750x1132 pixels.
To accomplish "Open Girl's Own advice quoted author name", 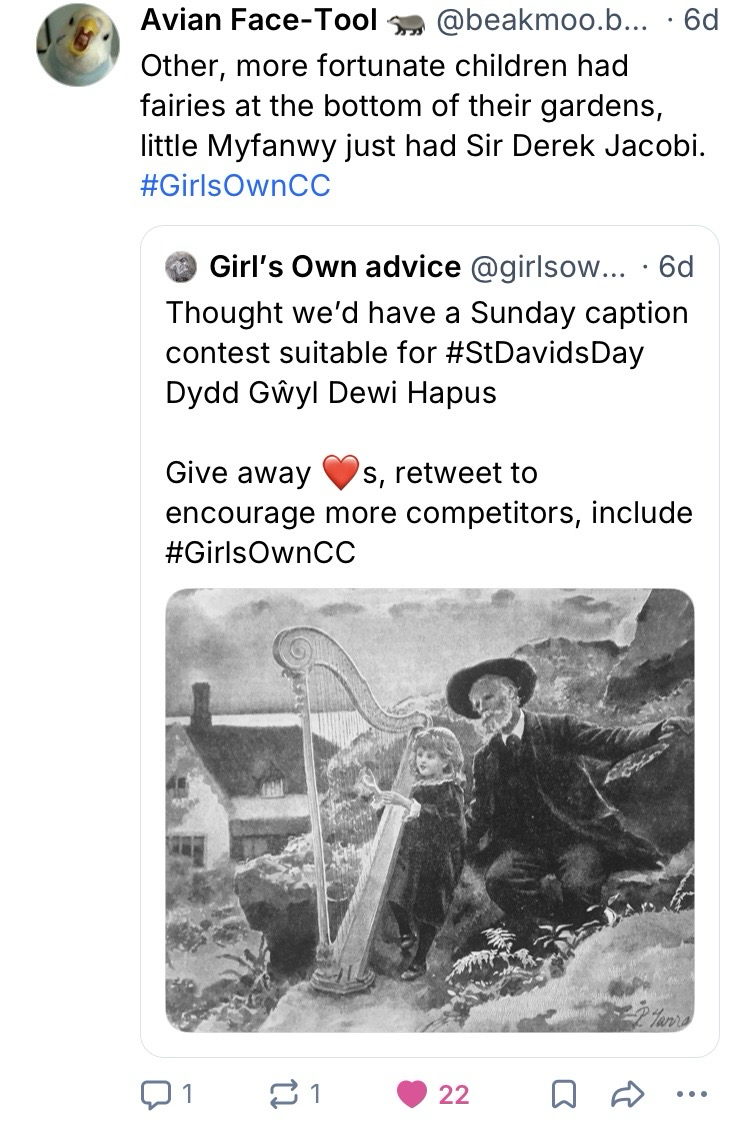I will point(335,267).
